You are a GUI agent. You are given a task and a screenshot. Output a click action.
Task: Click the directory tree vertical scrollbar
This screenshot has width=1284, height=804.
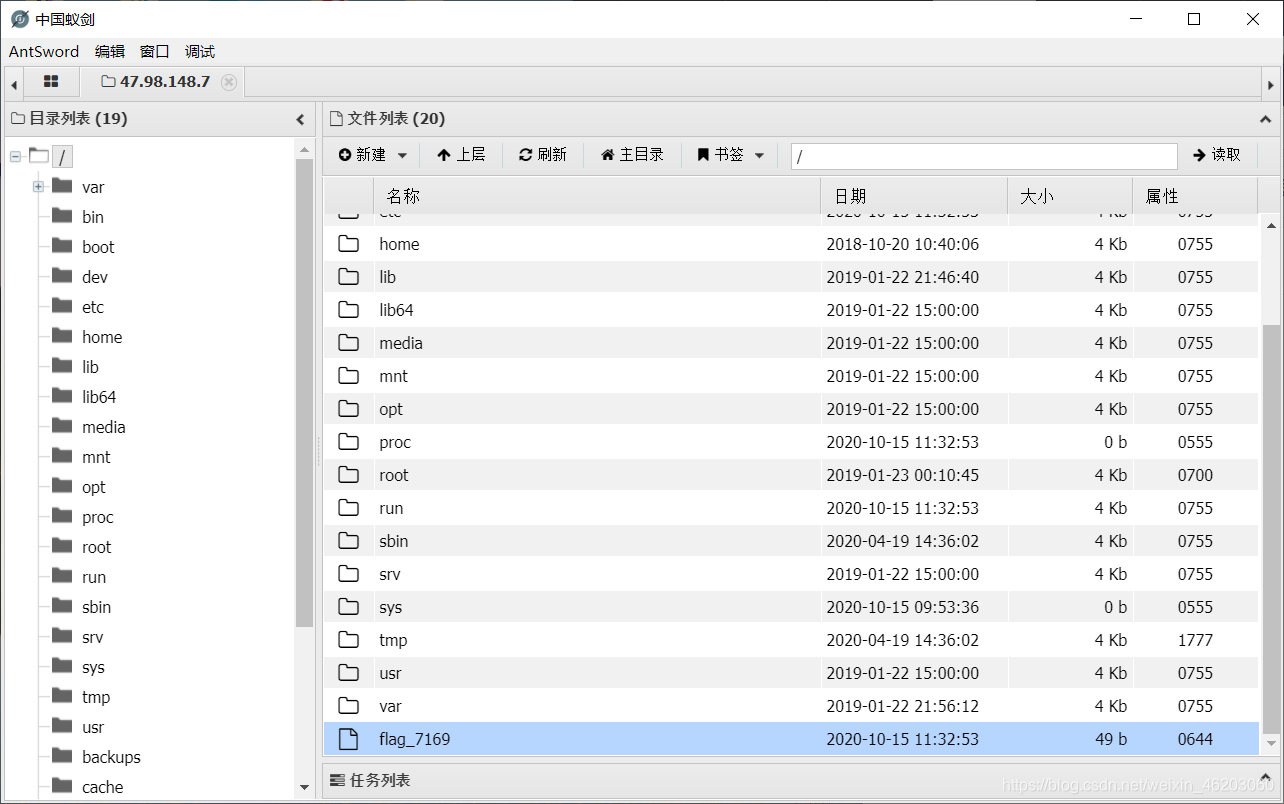point(304,392)
